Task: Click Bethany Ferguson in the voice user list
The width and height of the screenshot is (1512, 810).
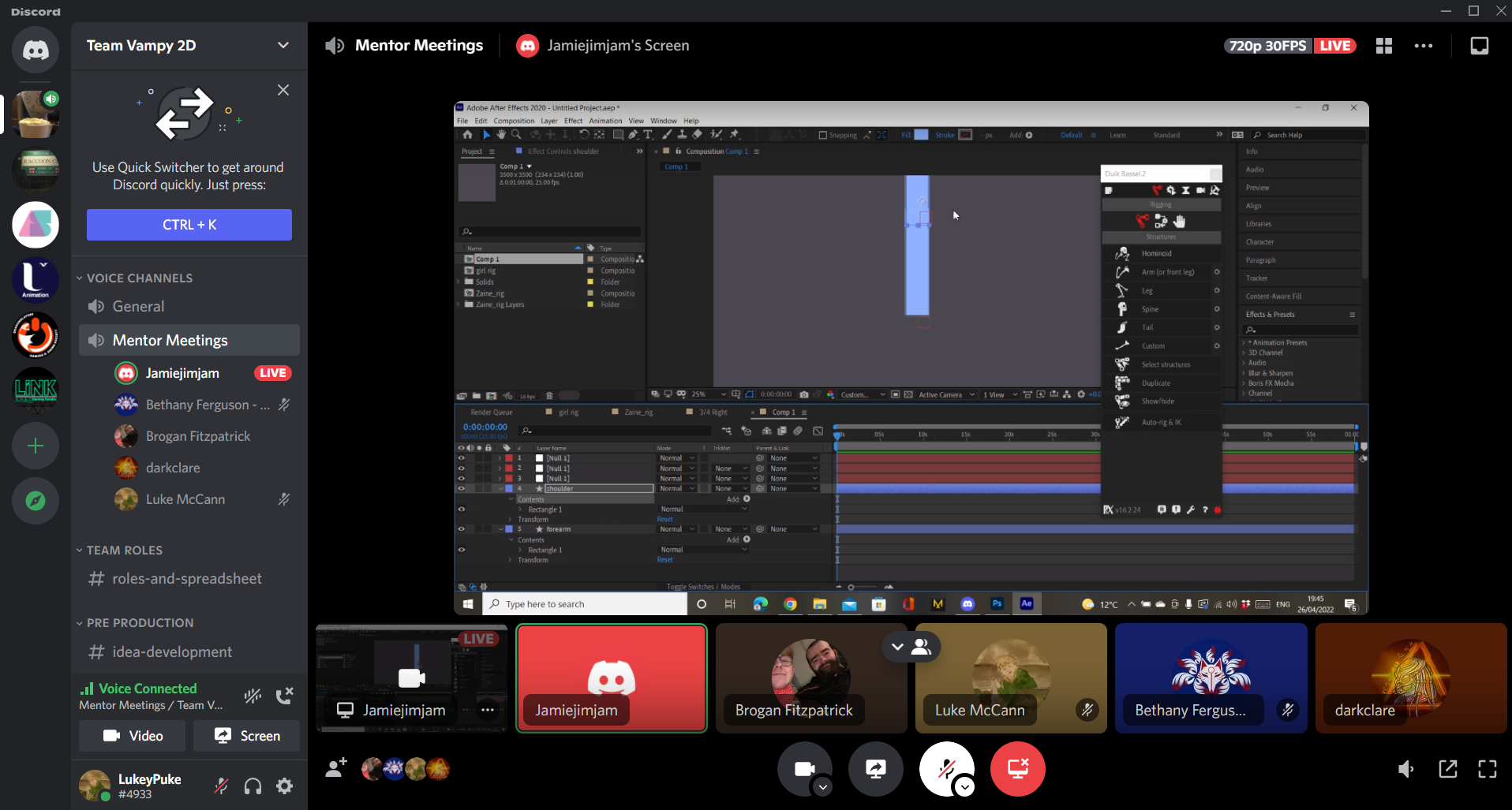Action: (204, 405)
